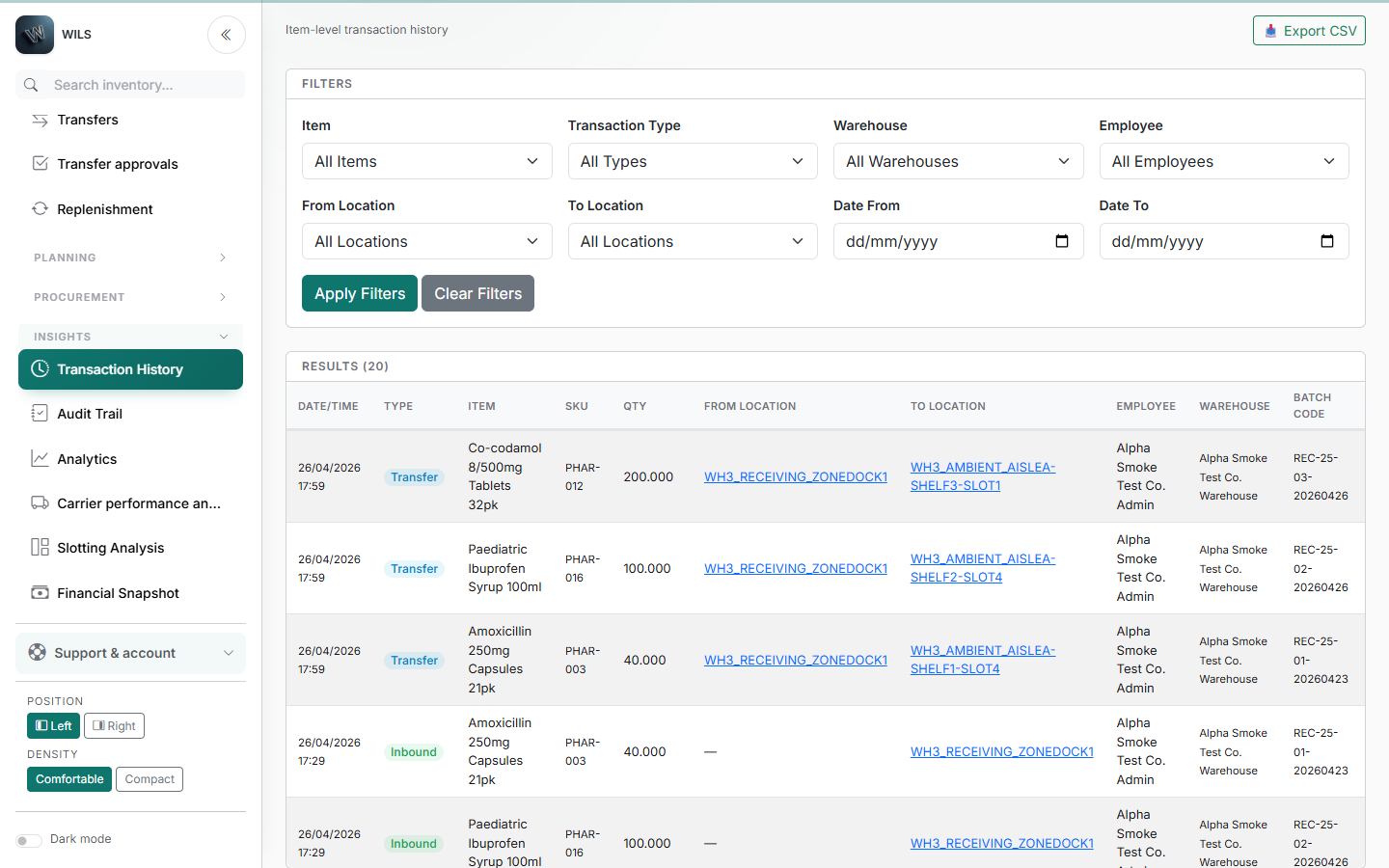Open From Location link in Co-codamol row
Screen dimensions: 1389x868
point(796,476)
